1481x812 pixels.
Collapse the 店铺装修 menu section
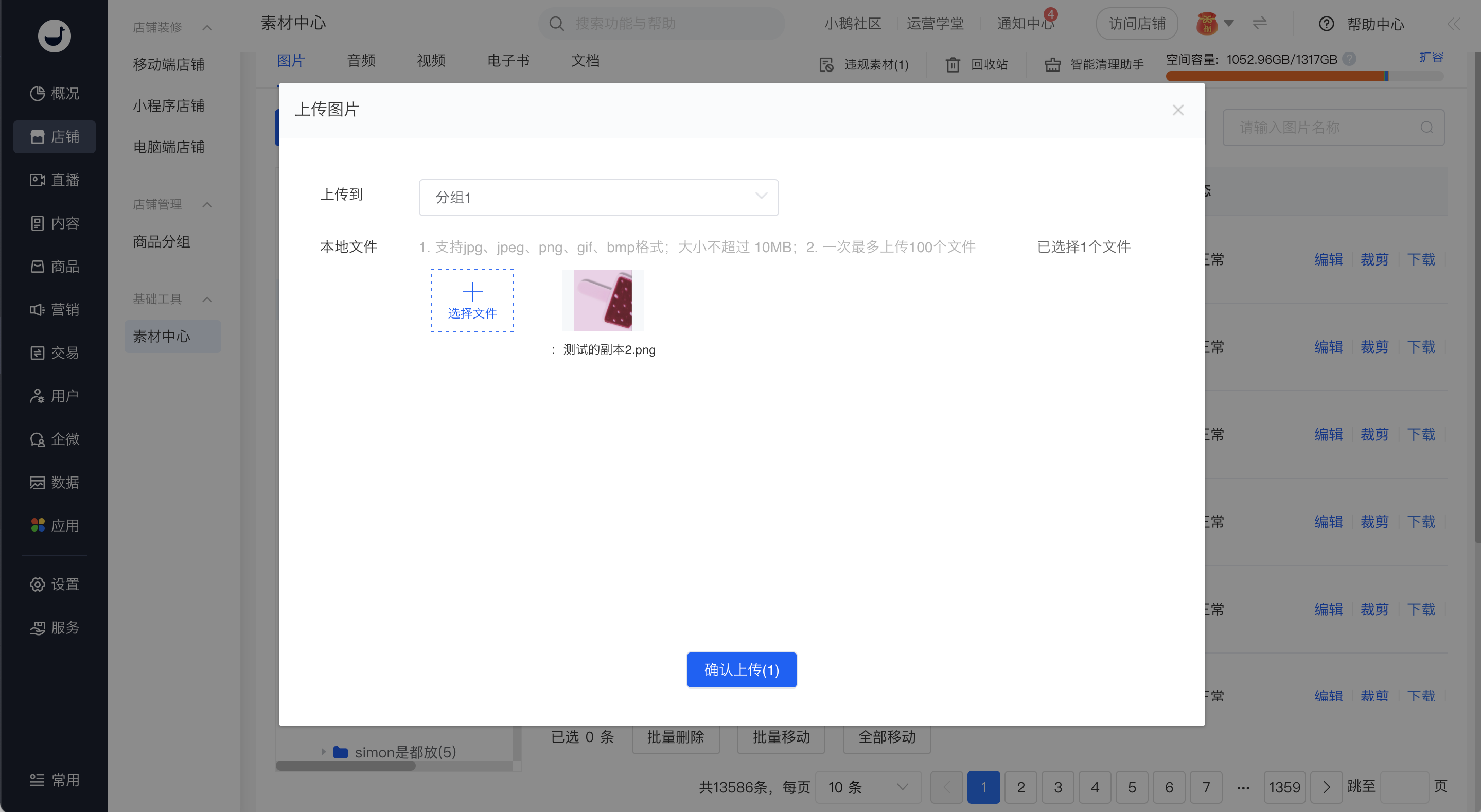pyautogui.click(x=207, y=28)
